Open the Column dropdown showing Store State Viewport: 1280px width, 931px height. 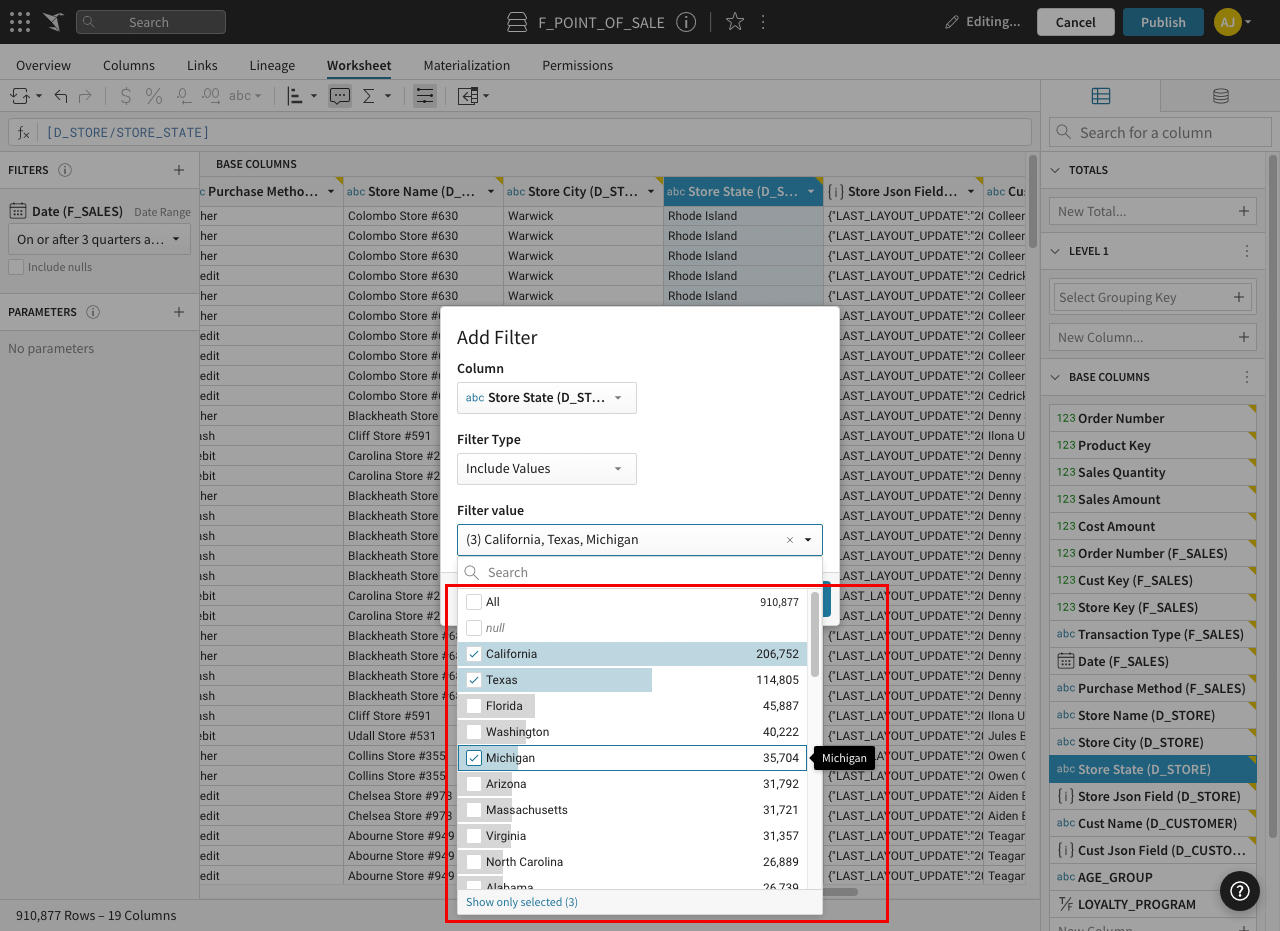[546, 398]
